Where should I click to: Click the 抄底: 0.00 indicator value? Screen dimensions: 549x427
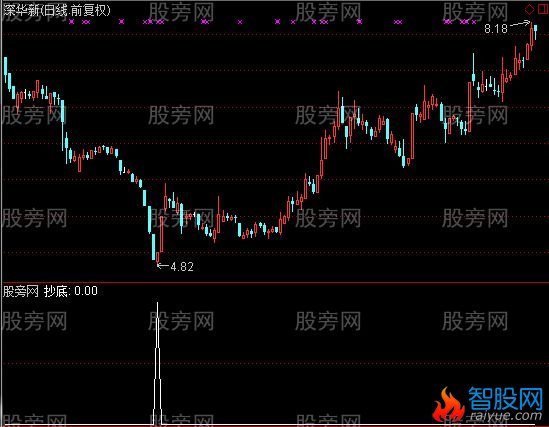click(x=71, y=291)
